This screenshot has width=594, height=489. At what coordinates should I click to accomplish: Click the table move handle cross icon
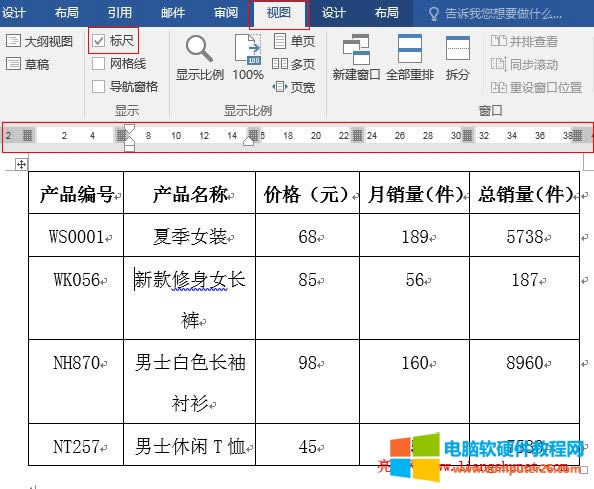[x=21, y=164]
